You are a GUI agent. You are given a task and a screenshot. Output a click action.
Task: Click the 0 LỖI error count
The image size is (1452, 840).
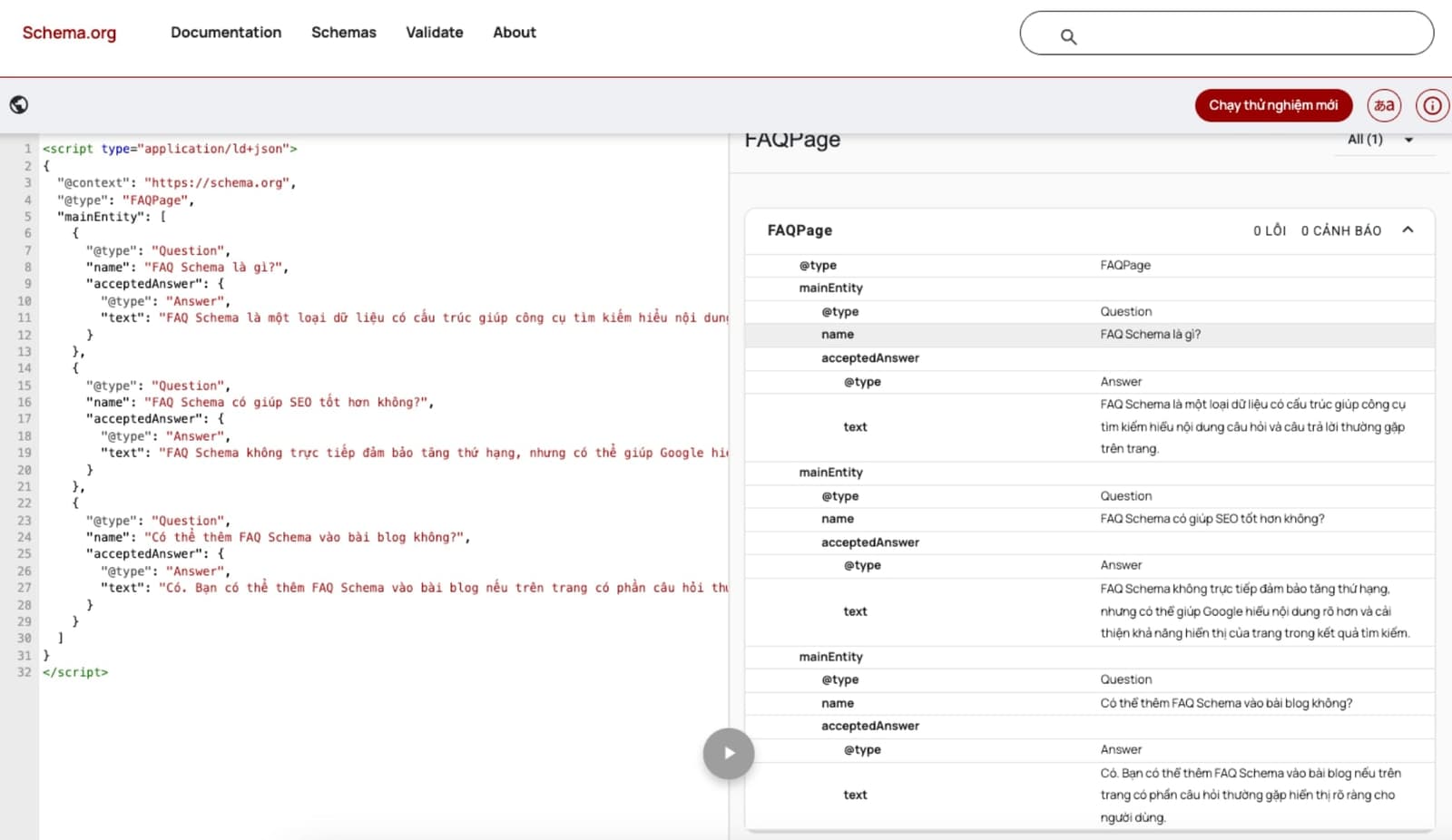click(1270, 230)
